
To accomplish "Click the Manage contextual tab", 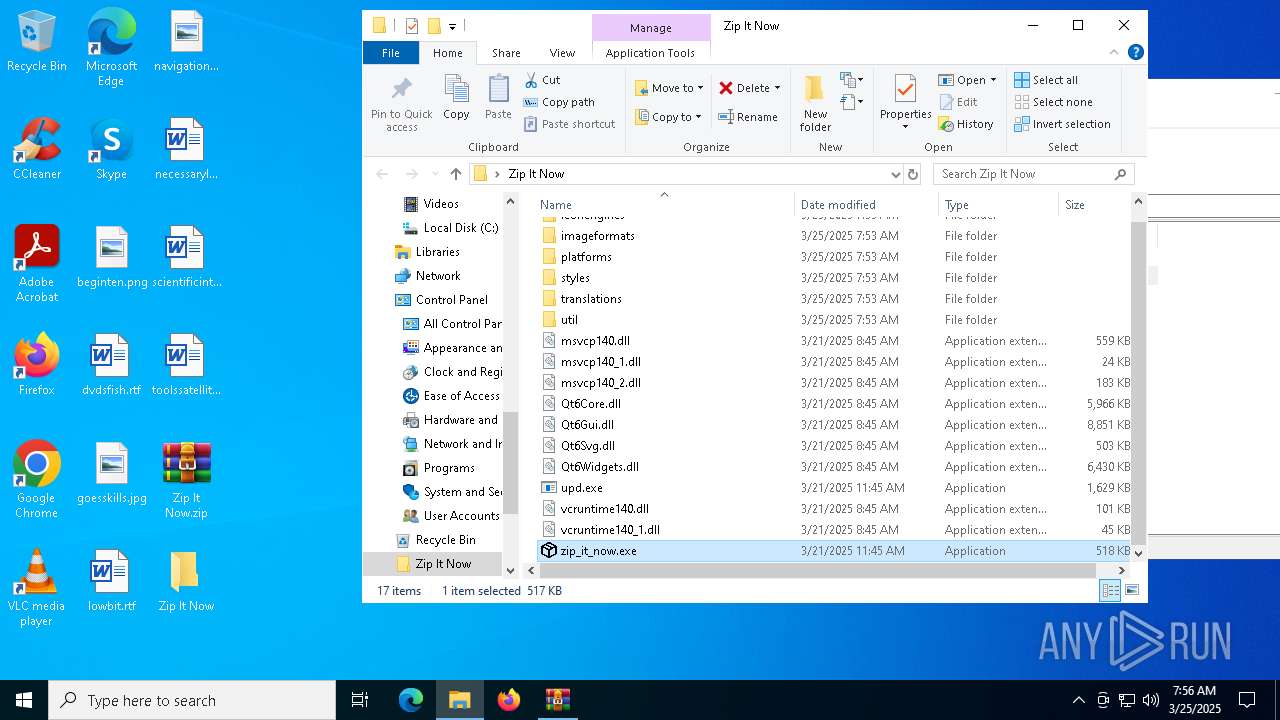I will pyautogui.click(x=651, y=28).
